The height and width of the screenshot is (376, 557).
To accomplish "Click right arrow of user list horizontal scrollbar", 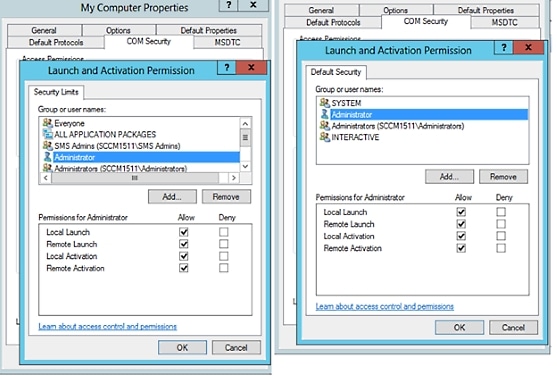I will click(x=233, y=178).
